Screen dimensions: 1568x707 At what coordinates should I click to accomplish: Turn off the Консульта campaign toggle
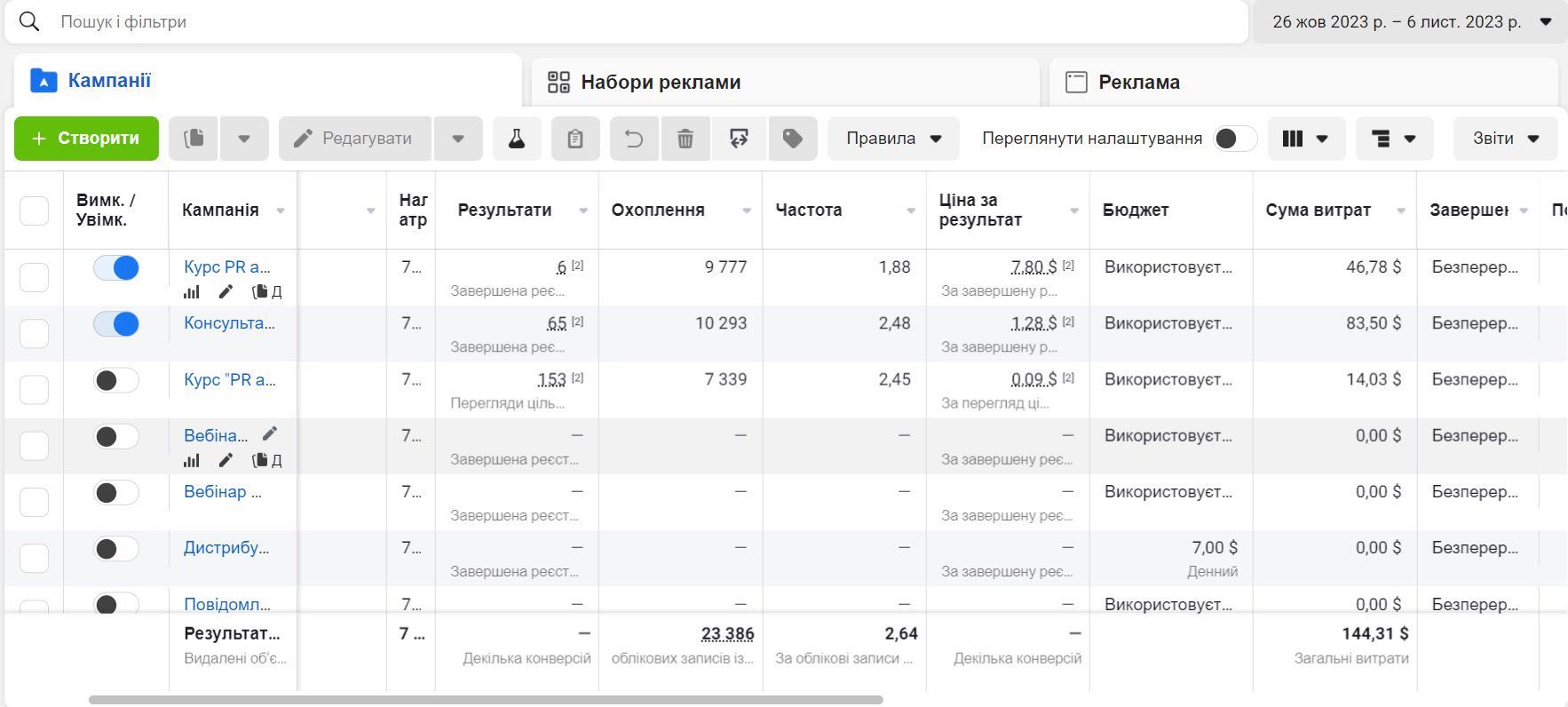click(116, 324)
